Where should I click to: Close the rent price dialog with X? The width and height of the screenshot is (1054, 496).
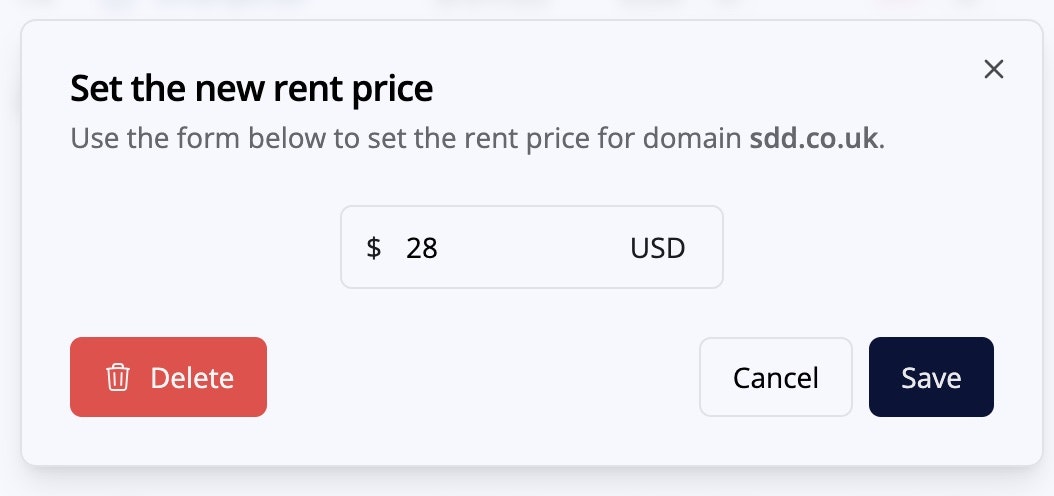[x=993, y=69]
